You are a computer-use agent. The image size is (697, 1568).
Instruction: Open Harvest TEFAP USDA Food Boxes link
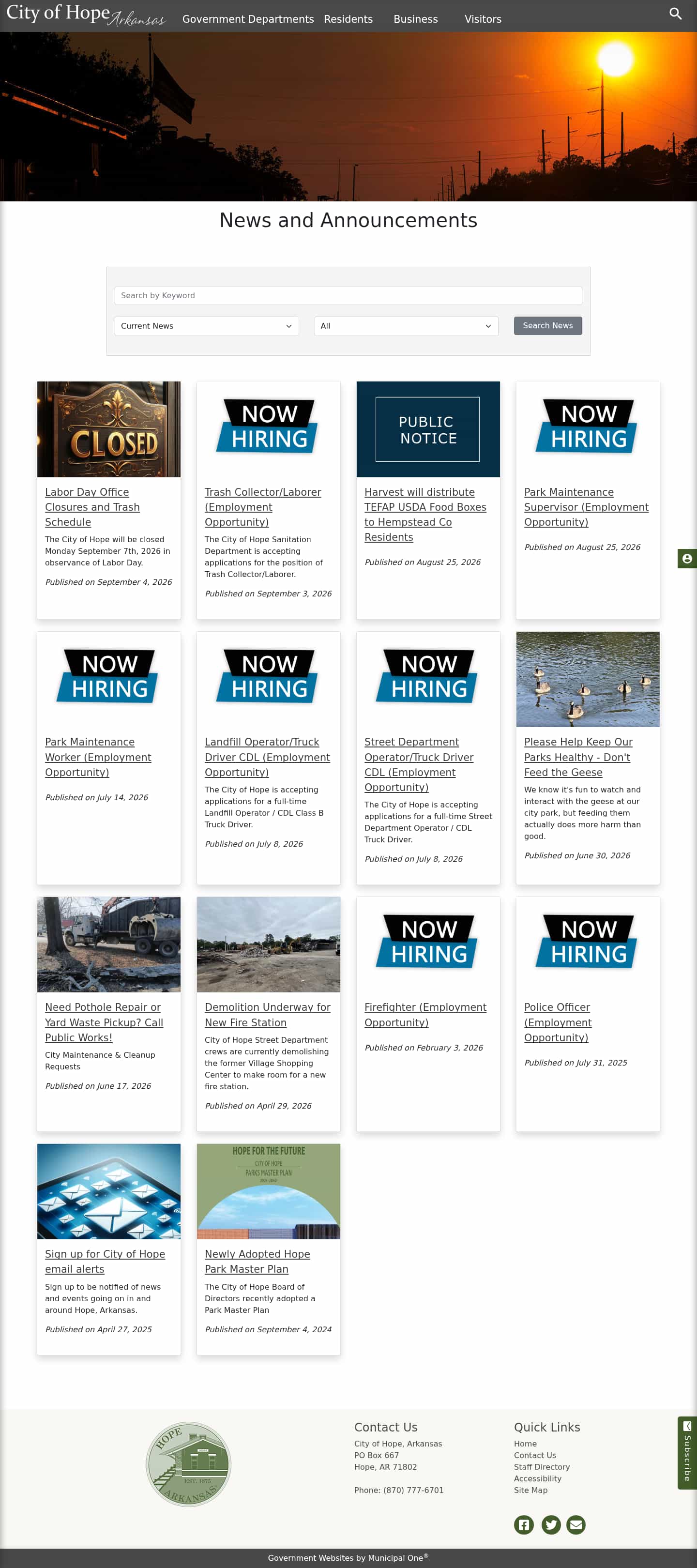point(425,514)
